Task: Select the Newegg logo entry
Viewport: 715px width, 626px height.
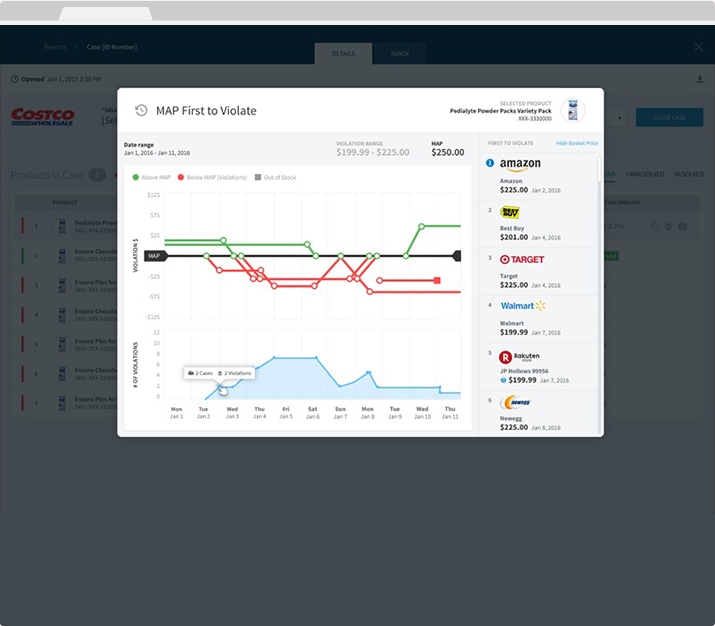Action: pos(514,402)
